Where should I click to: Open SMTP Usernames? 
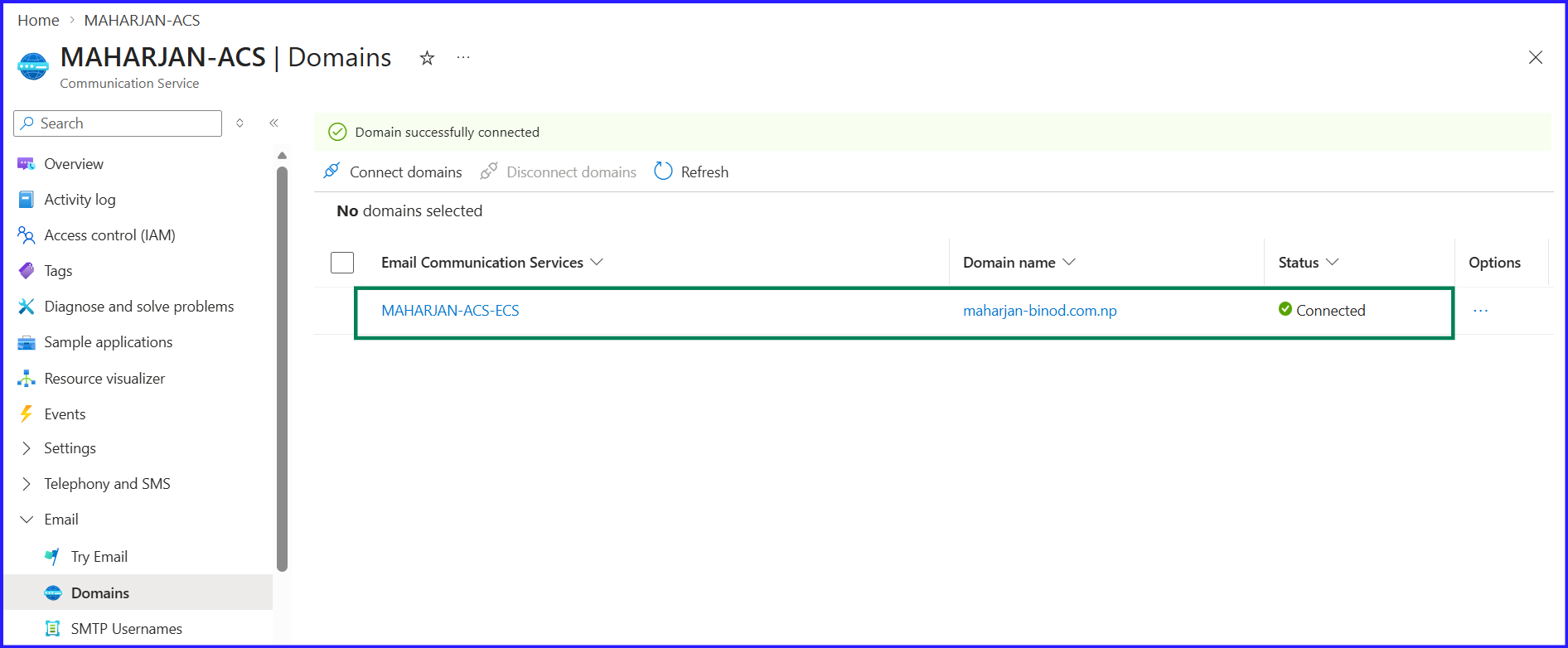(127, 629)
